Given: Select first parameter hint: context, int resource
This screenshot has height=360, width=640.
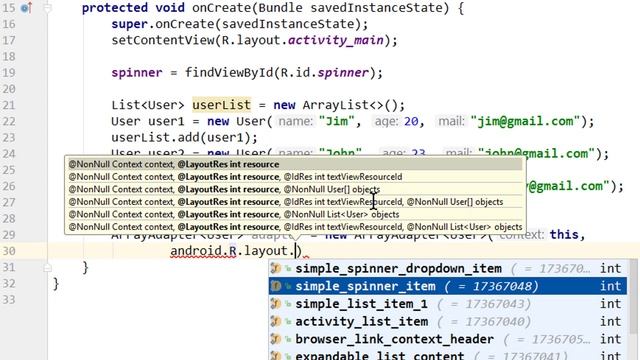Looking at the screenshot, I should pos(295,164).
